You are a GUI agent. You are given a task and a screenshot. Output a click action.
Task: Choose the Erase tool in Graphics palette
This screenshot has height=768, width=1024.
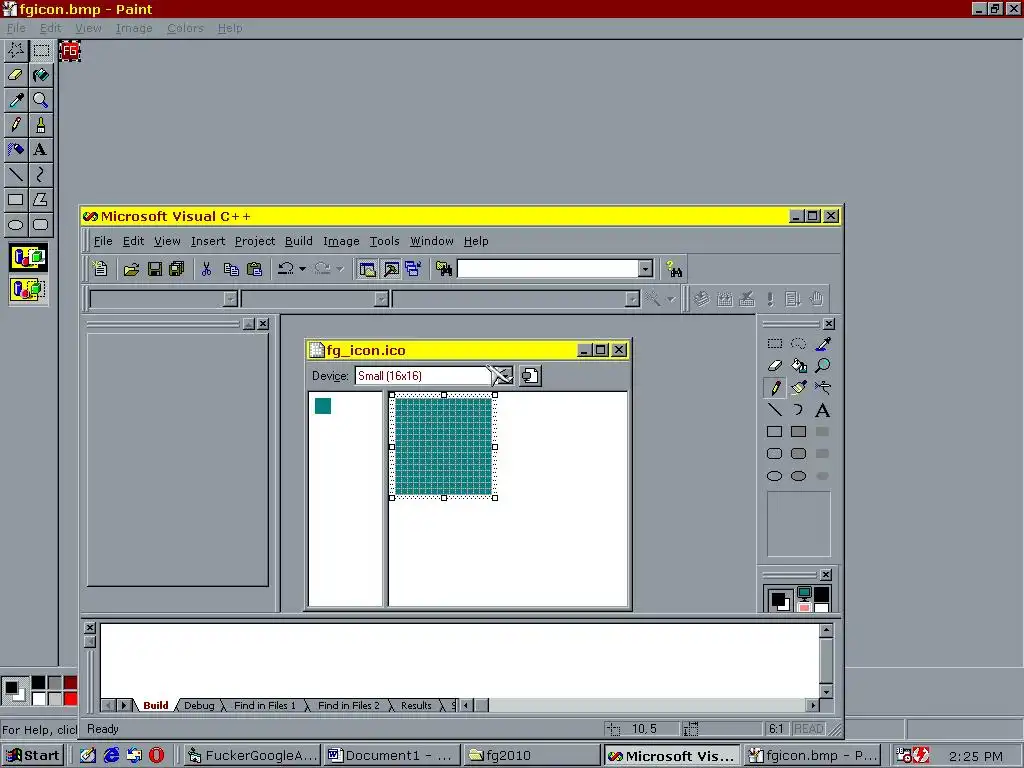[775, 365]
